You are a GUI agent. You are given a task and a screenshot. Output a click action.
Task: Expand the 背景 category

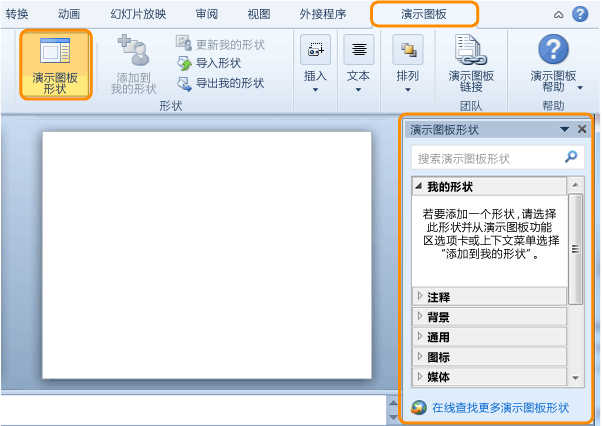coord(489,317)
